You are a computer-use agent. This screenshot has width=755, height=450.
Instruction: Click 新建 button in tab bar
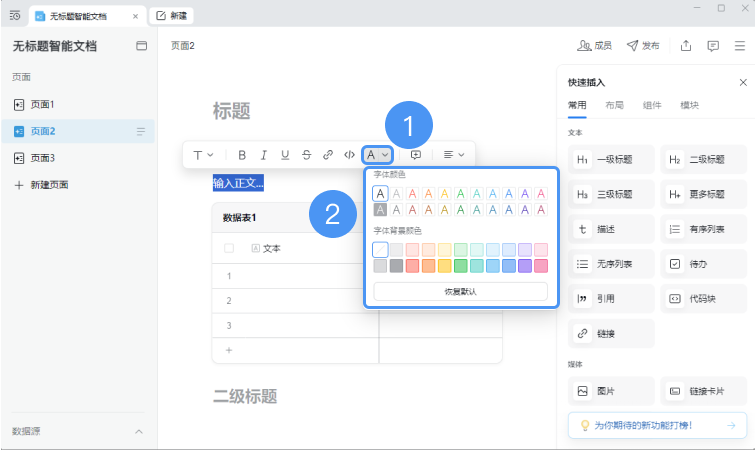pyautogui.click(x=171, y=16)
